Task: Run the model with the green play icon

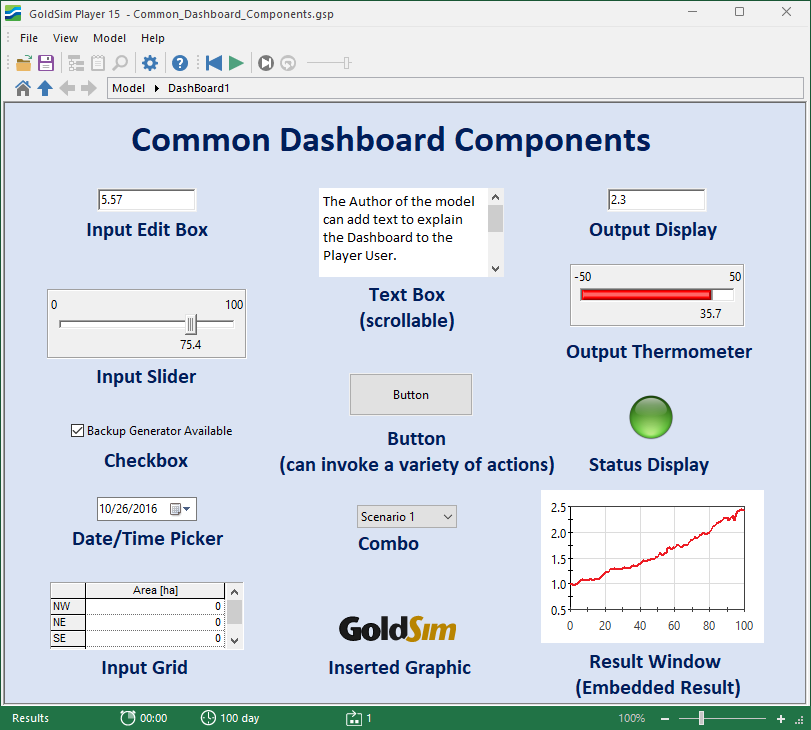Action: click(236, 63)
